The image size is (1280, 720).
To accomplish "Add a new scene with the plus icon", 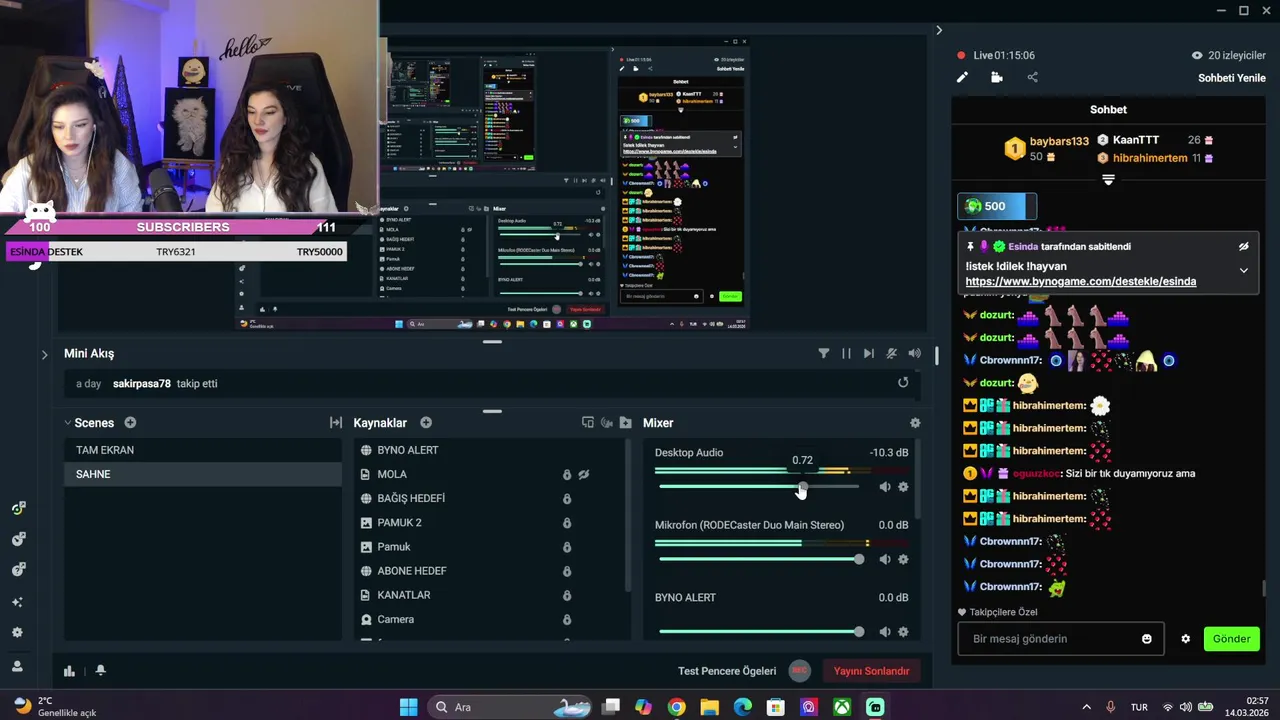I will pyautogui.click(x=130, y=423).
